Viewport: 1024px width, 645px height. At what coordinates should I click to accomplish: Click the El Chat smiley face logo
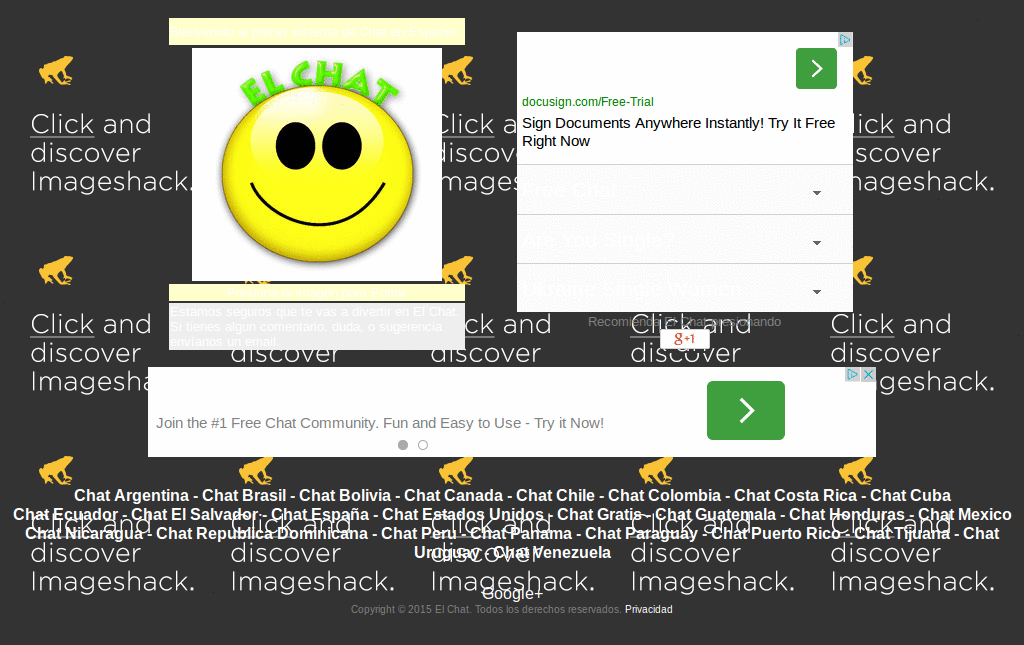(316, 172)
